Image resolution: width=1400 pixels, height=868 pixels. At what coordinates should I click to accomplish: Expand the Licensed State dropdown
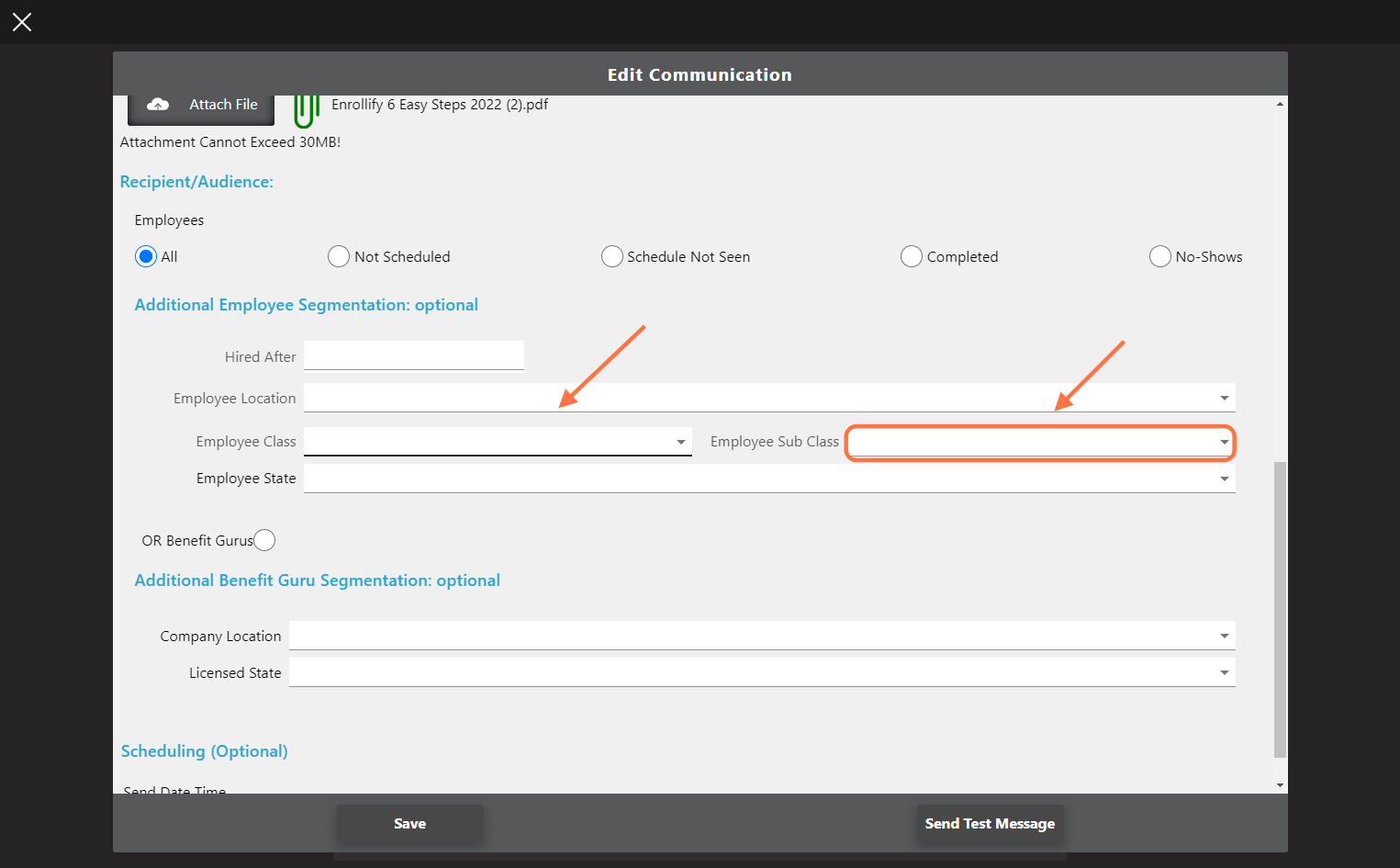tap(762, 672)
